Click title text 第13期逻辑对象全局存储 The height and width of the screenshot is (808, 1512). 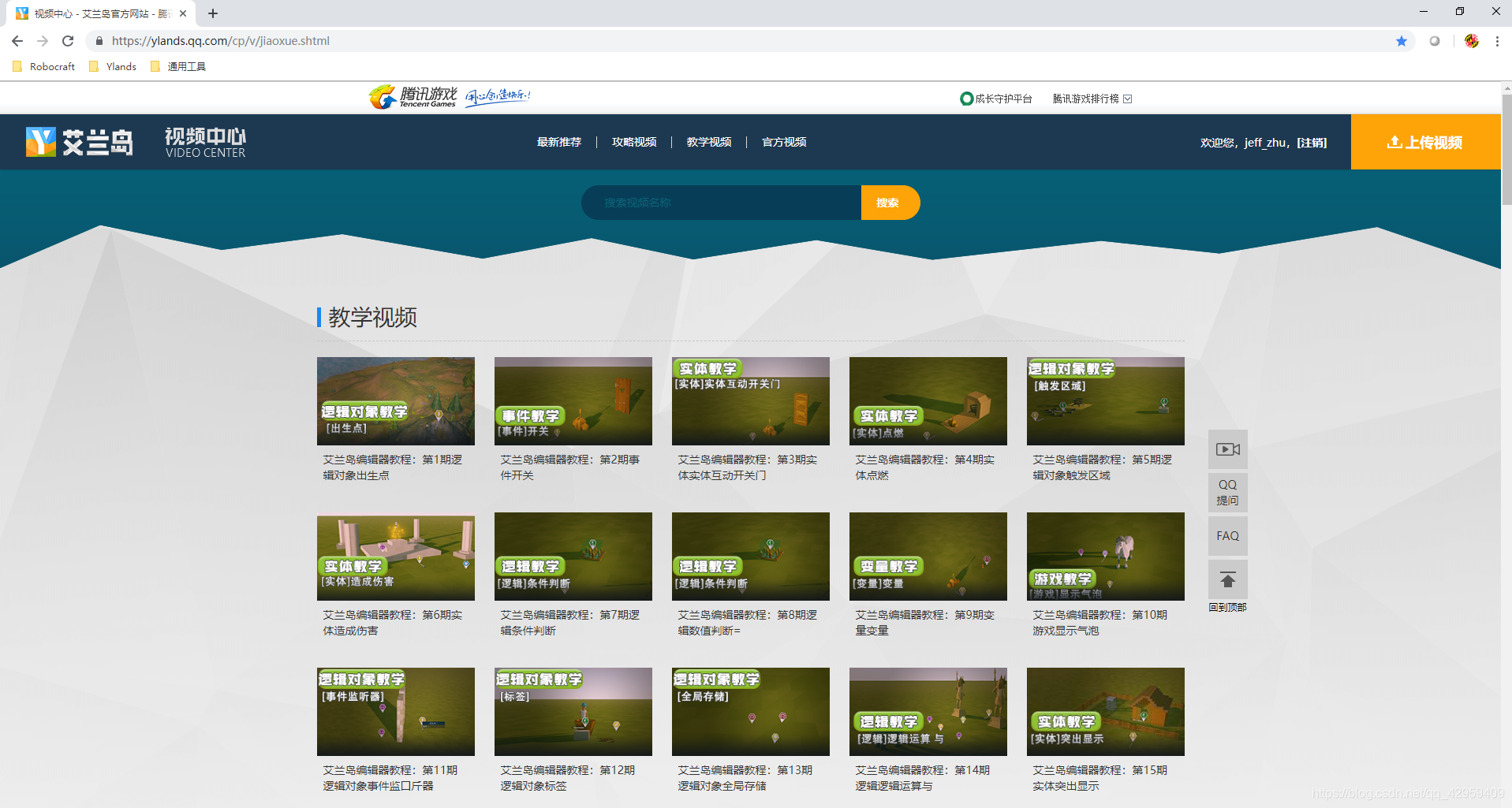(745, 778)
